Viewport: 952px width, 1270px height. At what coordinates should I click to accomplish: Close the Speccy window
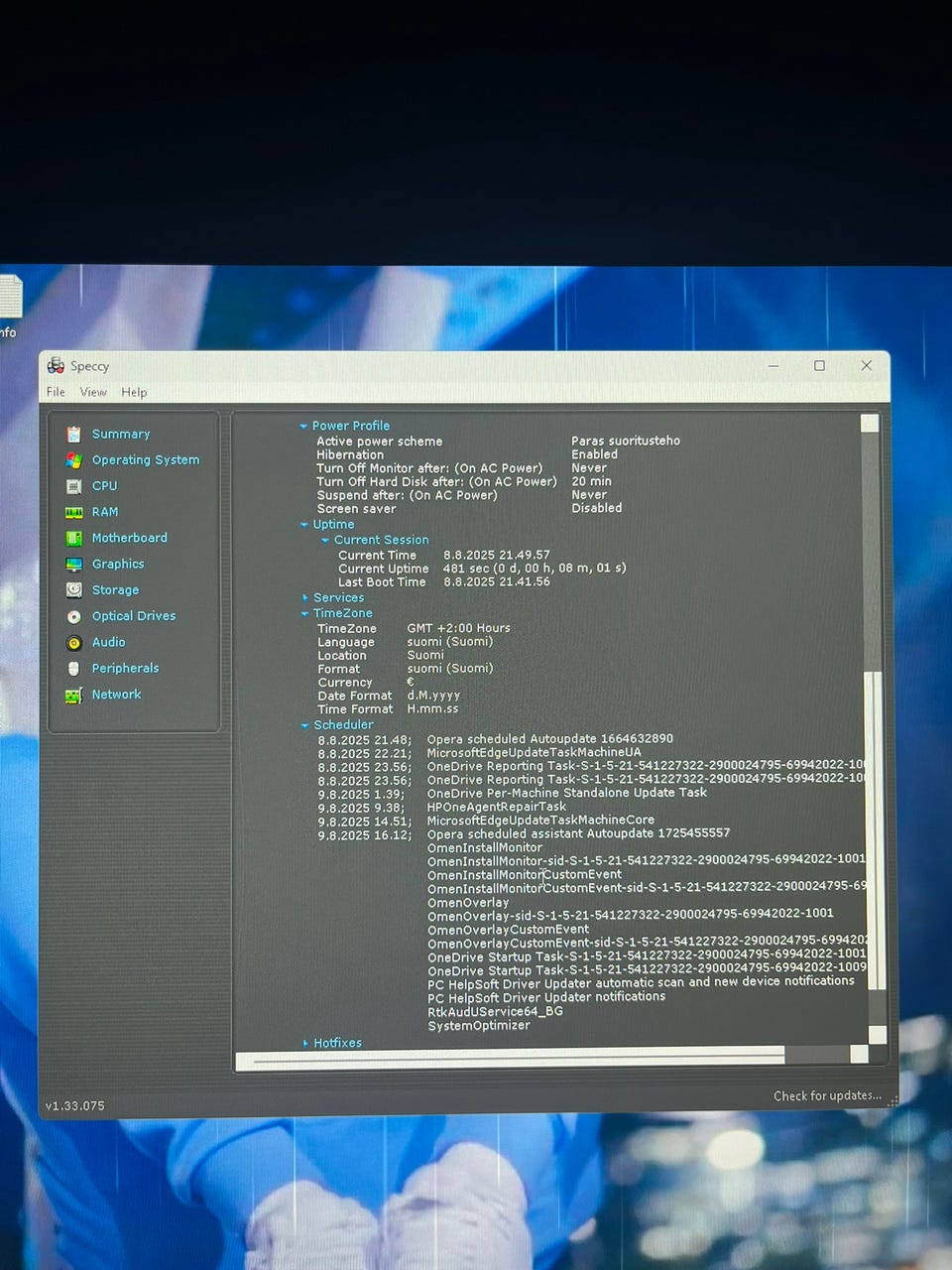866,365
